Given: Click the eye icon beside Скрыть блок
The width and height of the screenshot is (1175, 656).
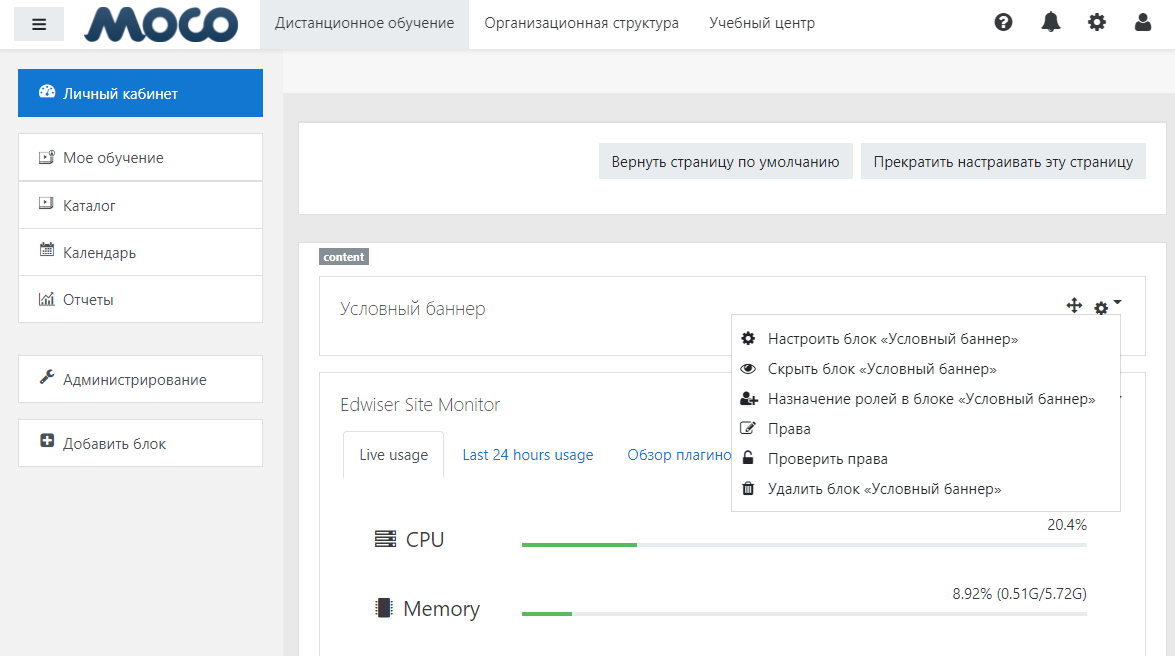Looking at the screenshot, I should (x=748, y=368).
